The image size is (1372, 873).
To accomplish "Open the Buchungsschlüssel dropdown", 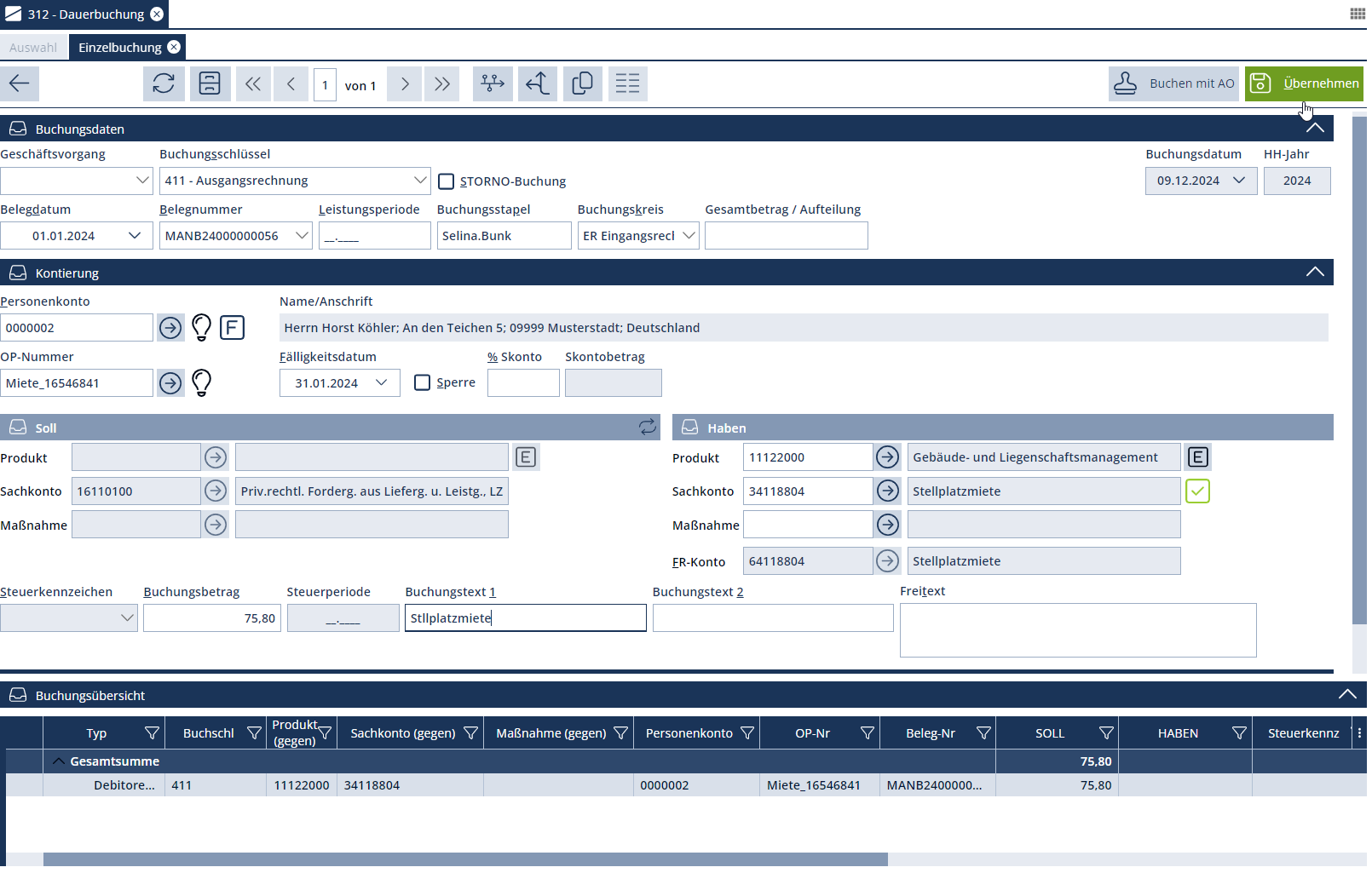I will [x=420, y=181].
